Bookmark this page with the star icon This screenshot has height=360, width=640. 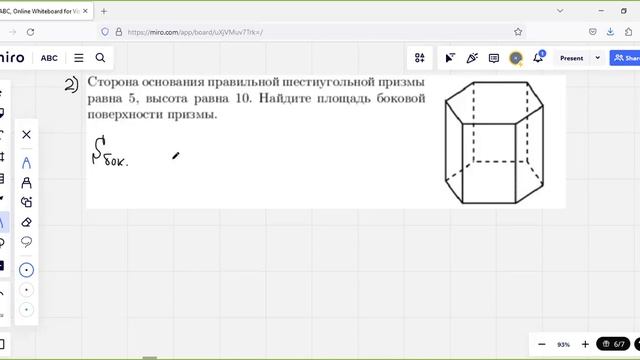[x=518, y=32]
